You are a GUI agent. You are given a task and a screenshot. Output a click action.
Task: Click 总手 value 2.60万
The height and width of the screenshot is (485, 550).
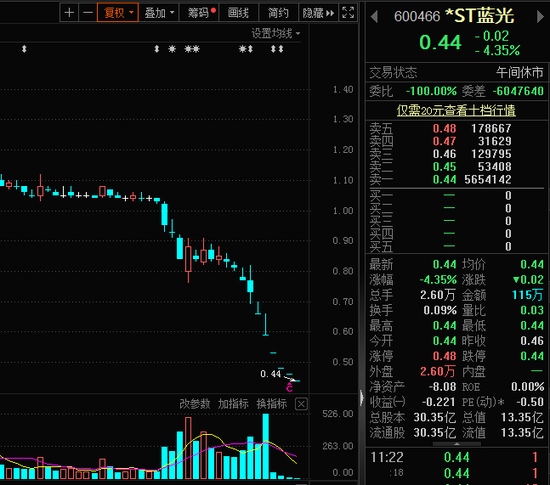coord(438,295)
